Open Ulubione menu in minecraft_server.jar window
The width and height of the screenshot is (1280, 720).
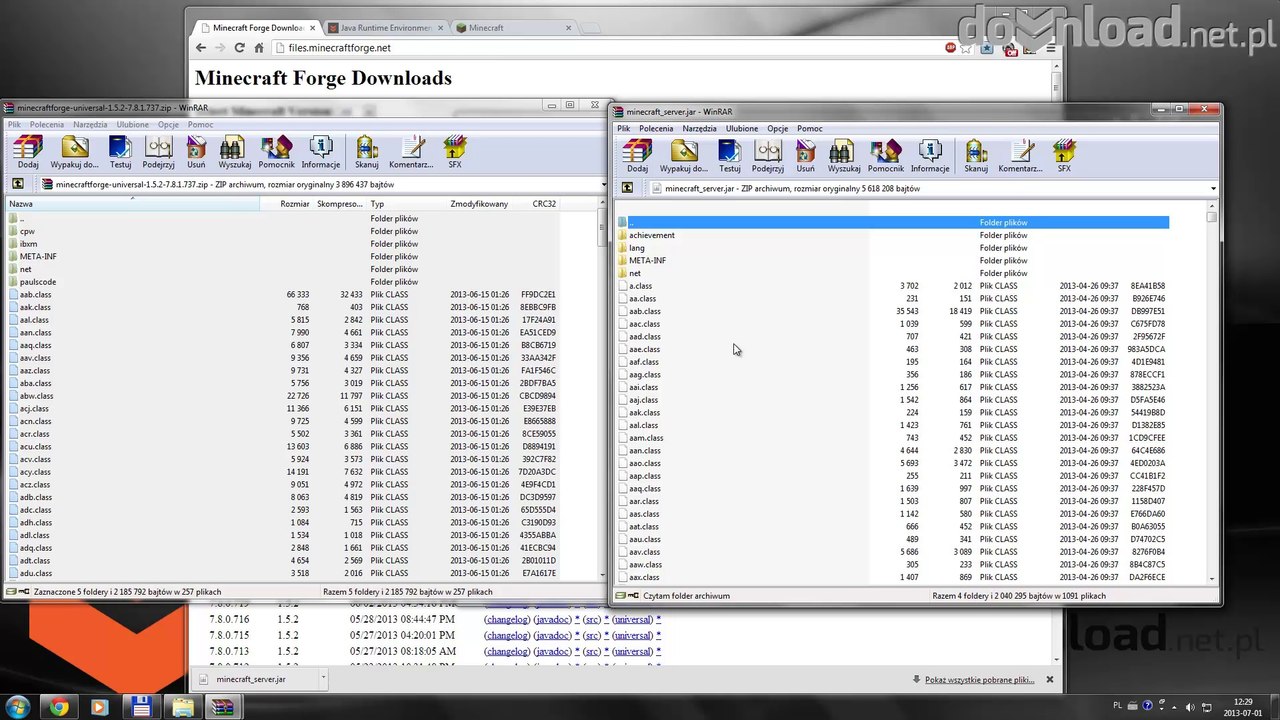(742, 129)
